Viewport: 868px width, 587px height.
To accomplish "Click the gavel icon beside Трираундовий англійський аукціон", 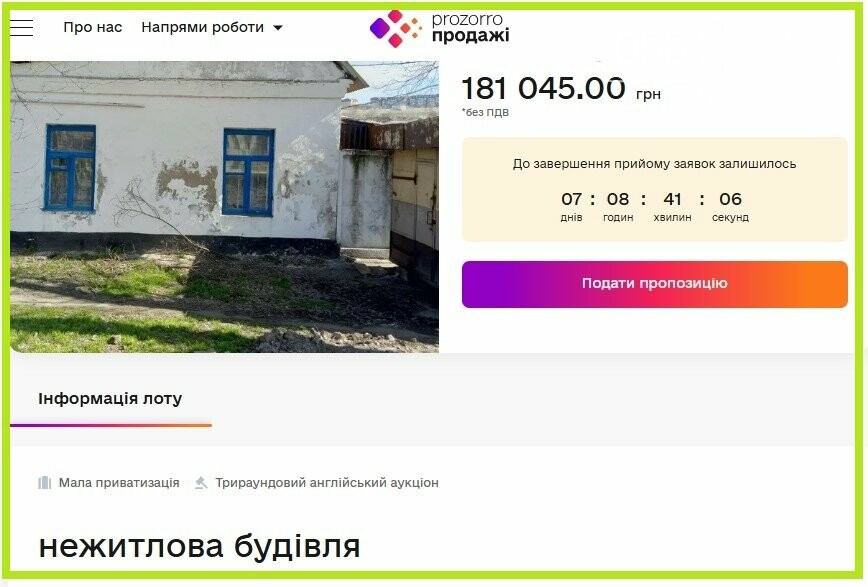I will pos(201,482).
